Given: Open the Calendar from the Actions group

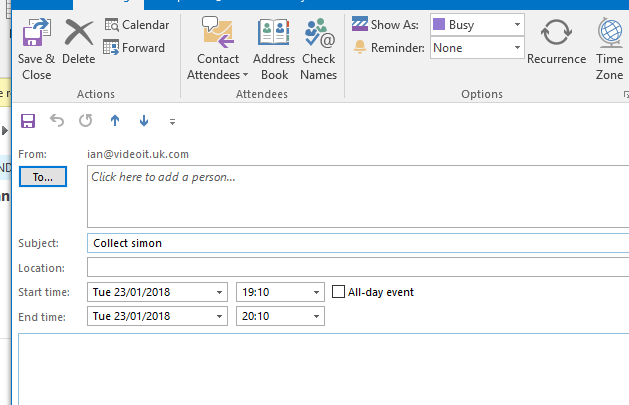Looking at the screenshot, I should coord(112,25).
